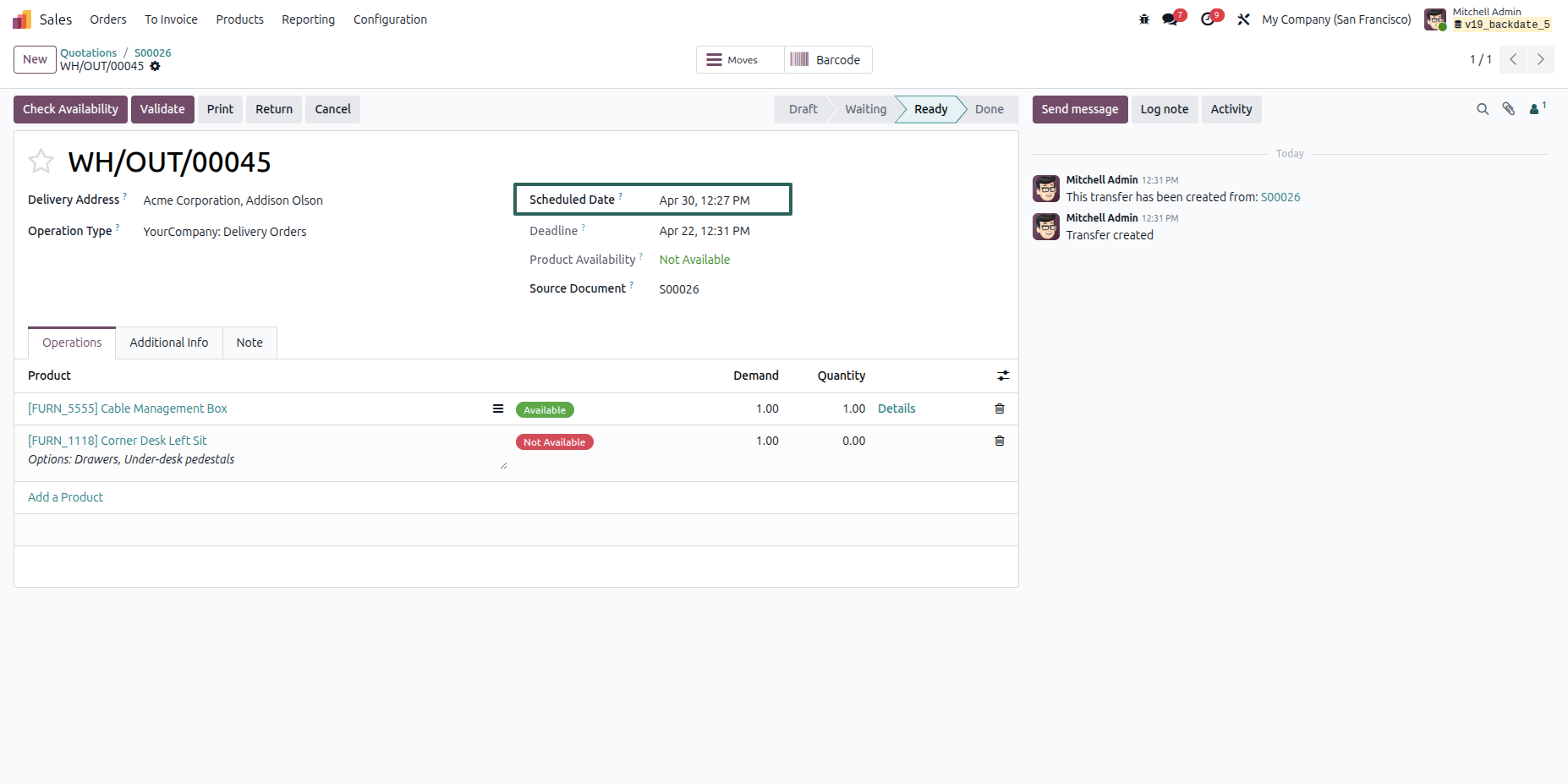Open the debug bug icon menu
This screenshot has height=784, width=1568.
coord(1144,19)
